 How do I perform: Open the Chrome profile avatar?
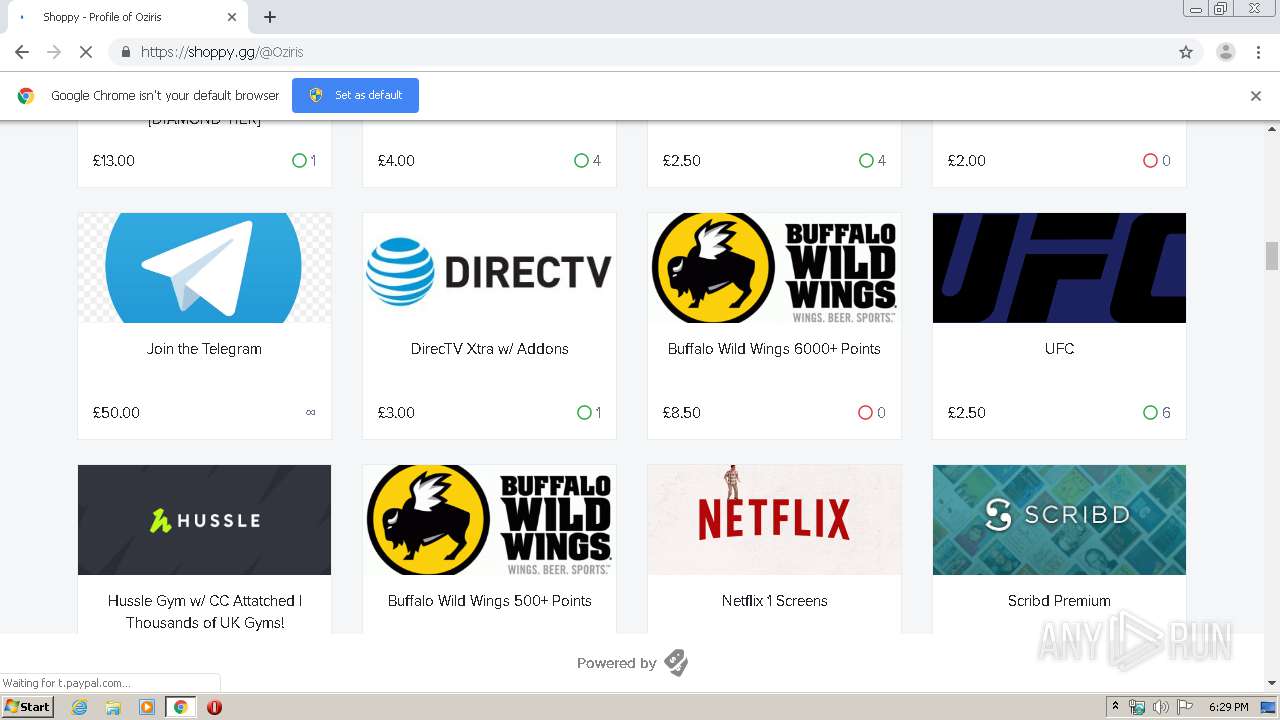[1226, 52]
